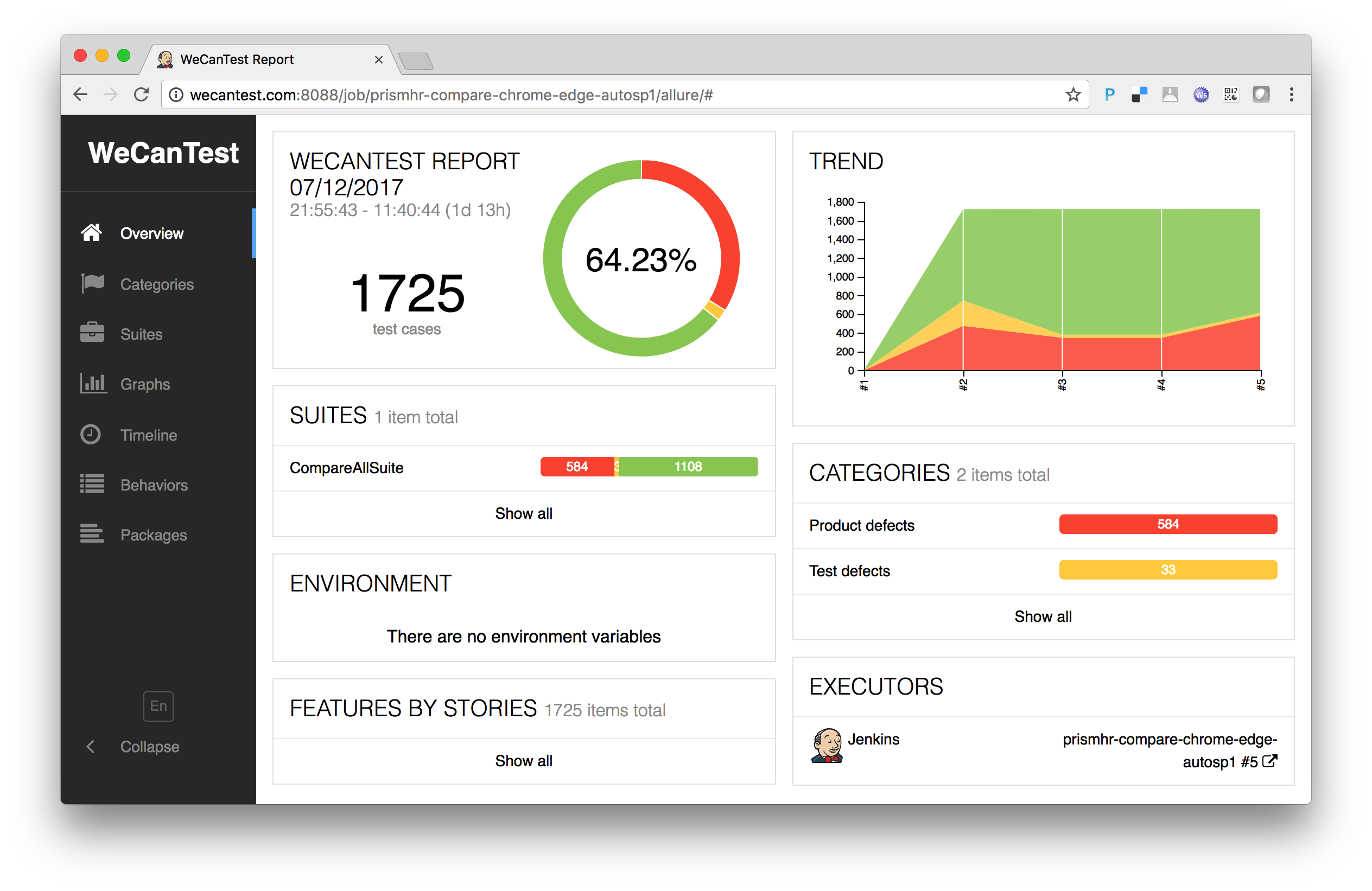Click Show all under Features by Stories

524,761
